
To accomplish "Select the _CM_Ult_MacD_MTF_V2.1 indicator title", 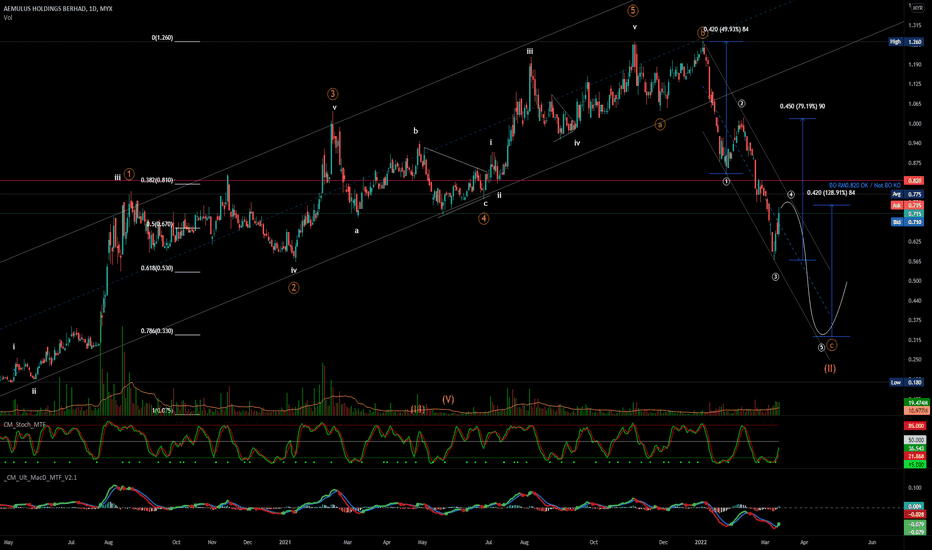I will click(40, 477).
